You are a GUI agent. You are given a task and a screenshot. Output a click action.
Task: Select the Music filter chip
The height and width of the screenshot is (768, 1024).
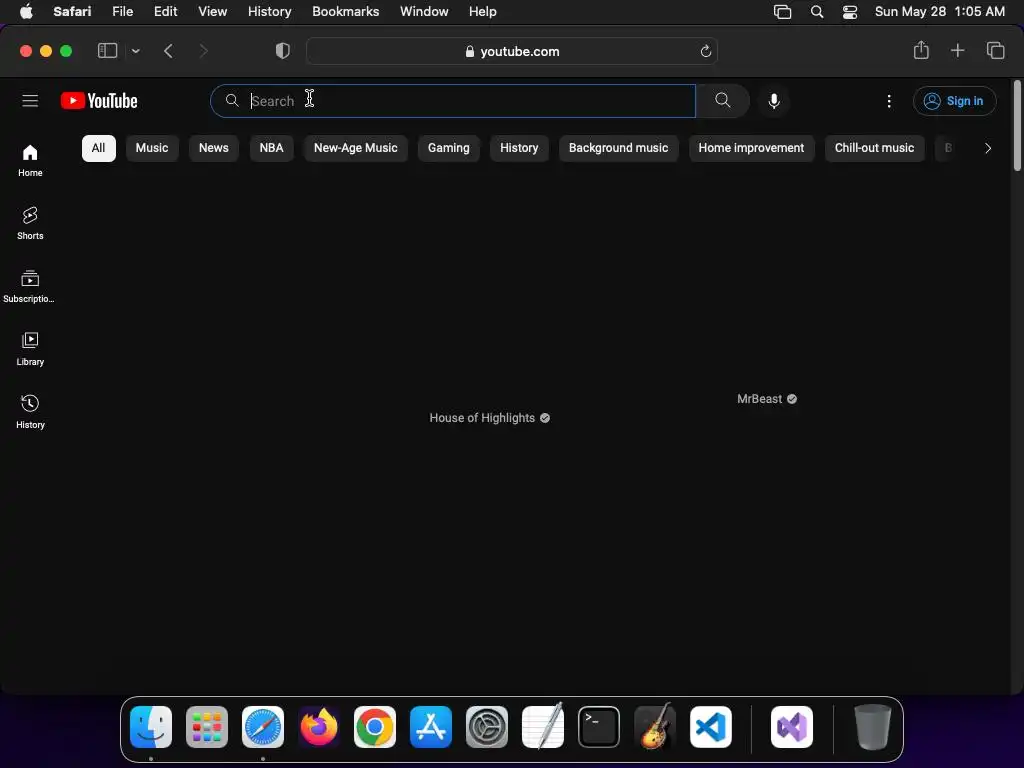coord(152,148)
